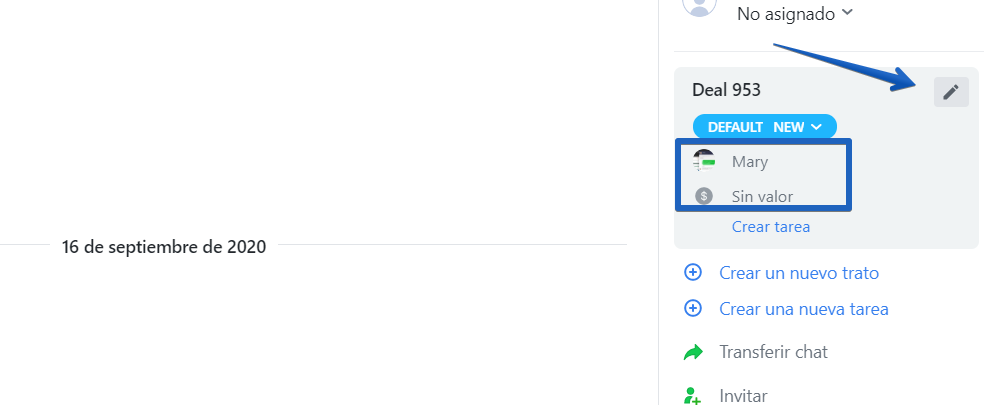Click the Deal 953 title
The width and height of the screenshot is (986, 405).
[726, 90]
